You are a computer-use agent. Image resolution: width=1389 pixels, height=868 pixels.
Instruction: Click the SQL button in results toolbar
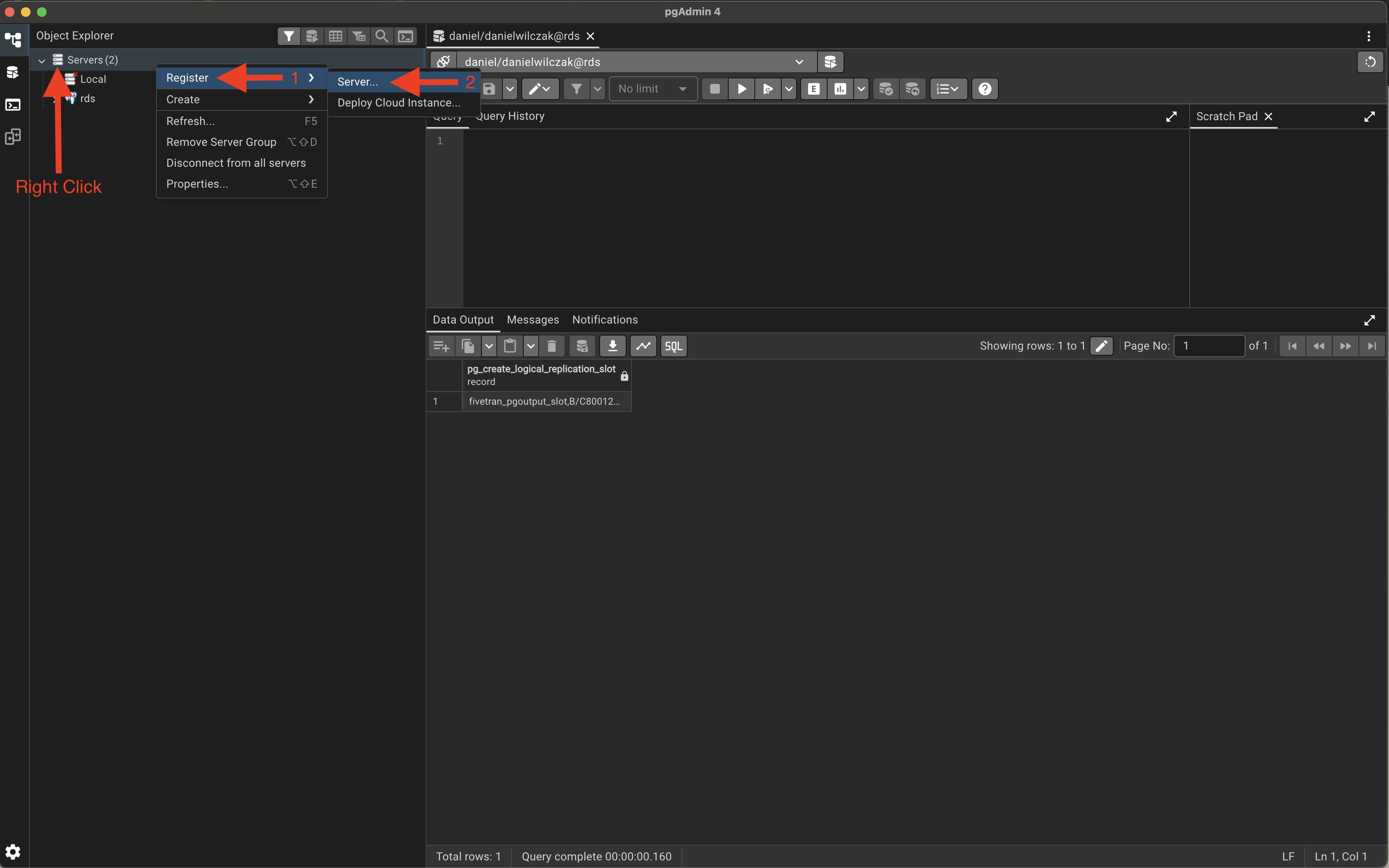[673, 346]
